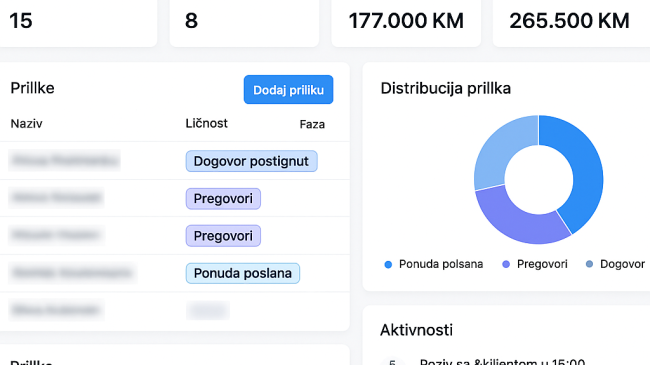650x365 pixels.
Task: Open the blurred name in Ponuda poslana row
Action: pyautogui.click(x=73, y=273)
